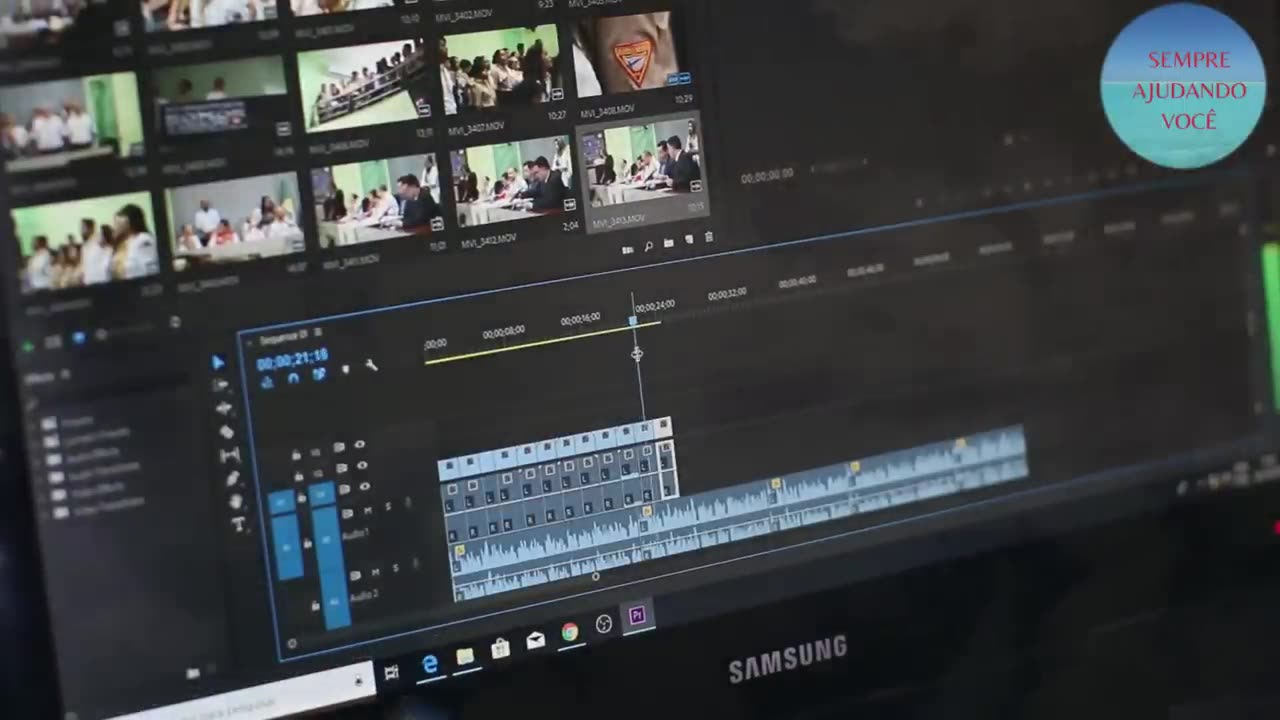Lock the middle video track
The width and height of the screenshot is (1280, 720).
[x=298, y=475]
